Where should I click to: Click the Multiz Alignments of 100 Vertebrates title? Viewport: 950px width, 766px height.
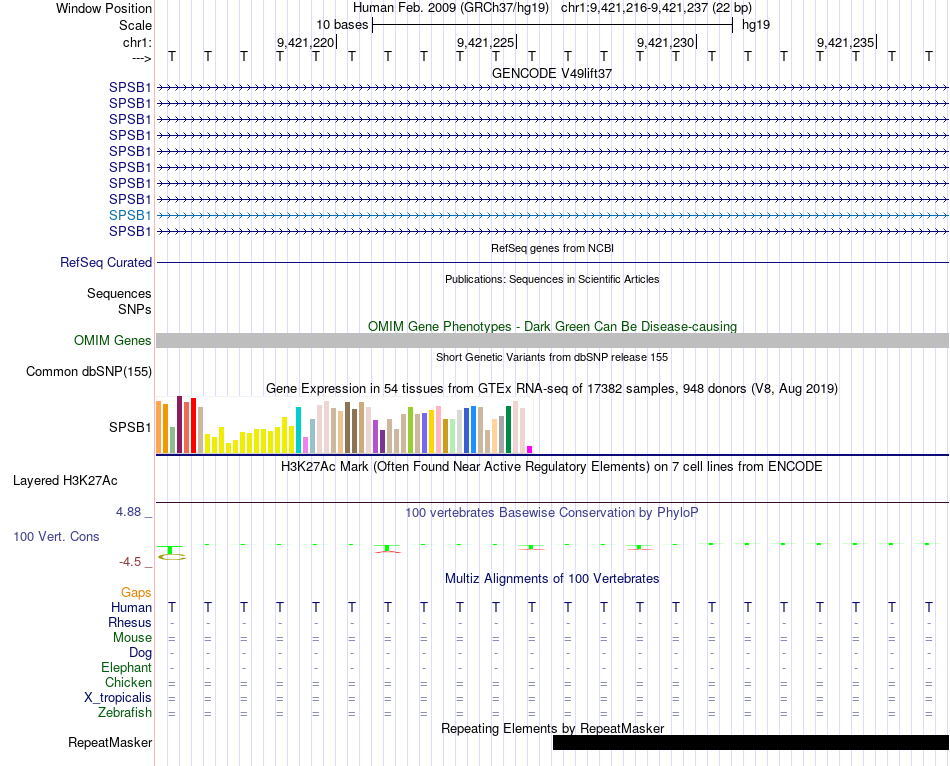coord(552,579)
